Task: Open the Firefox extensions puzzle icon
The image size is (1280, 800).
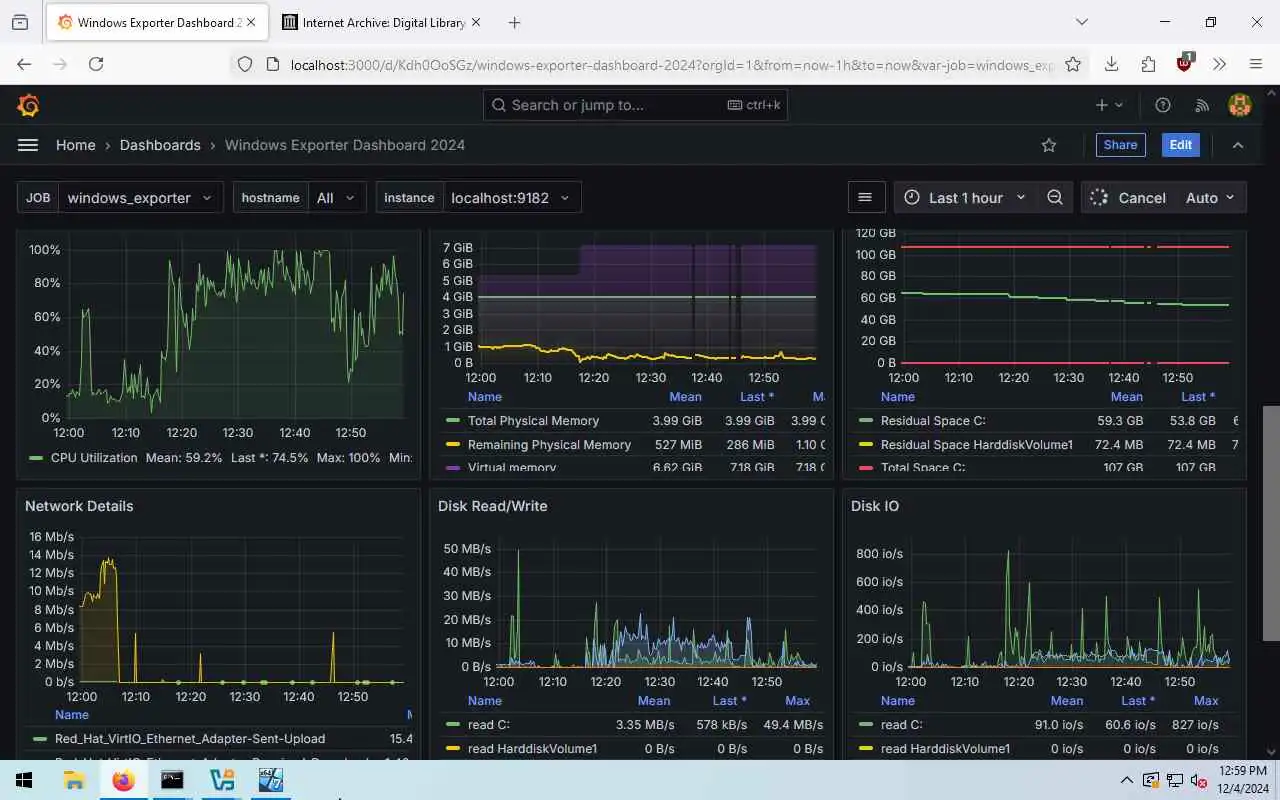Action: click(1148, 64)
